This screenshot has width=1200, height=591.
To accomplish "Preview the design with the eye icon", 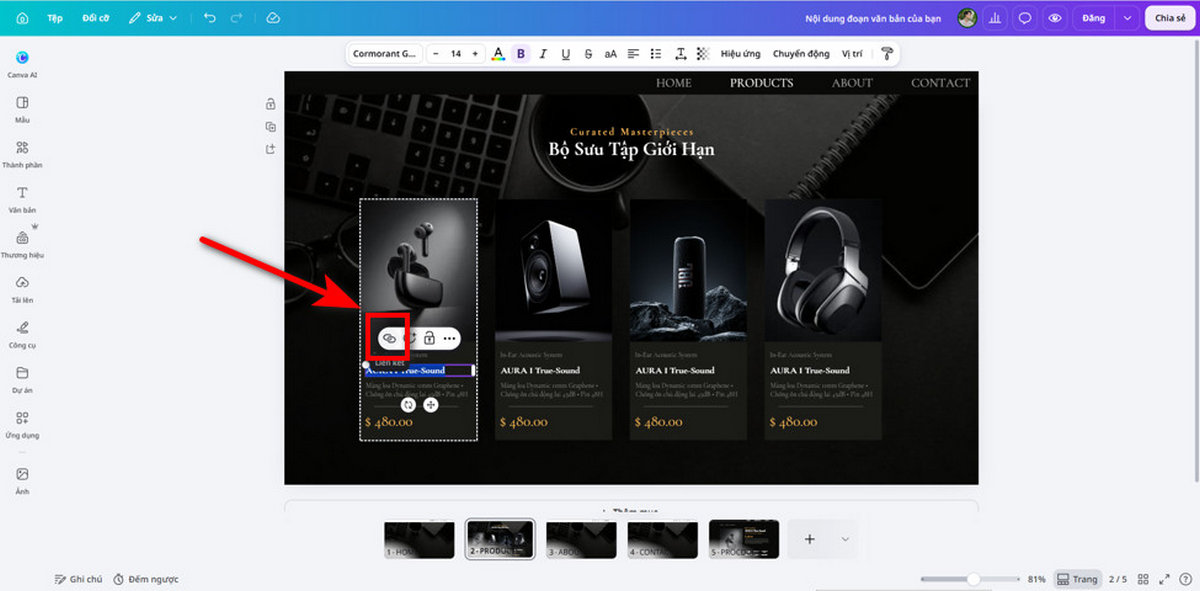I will (x=1054, y=18).
